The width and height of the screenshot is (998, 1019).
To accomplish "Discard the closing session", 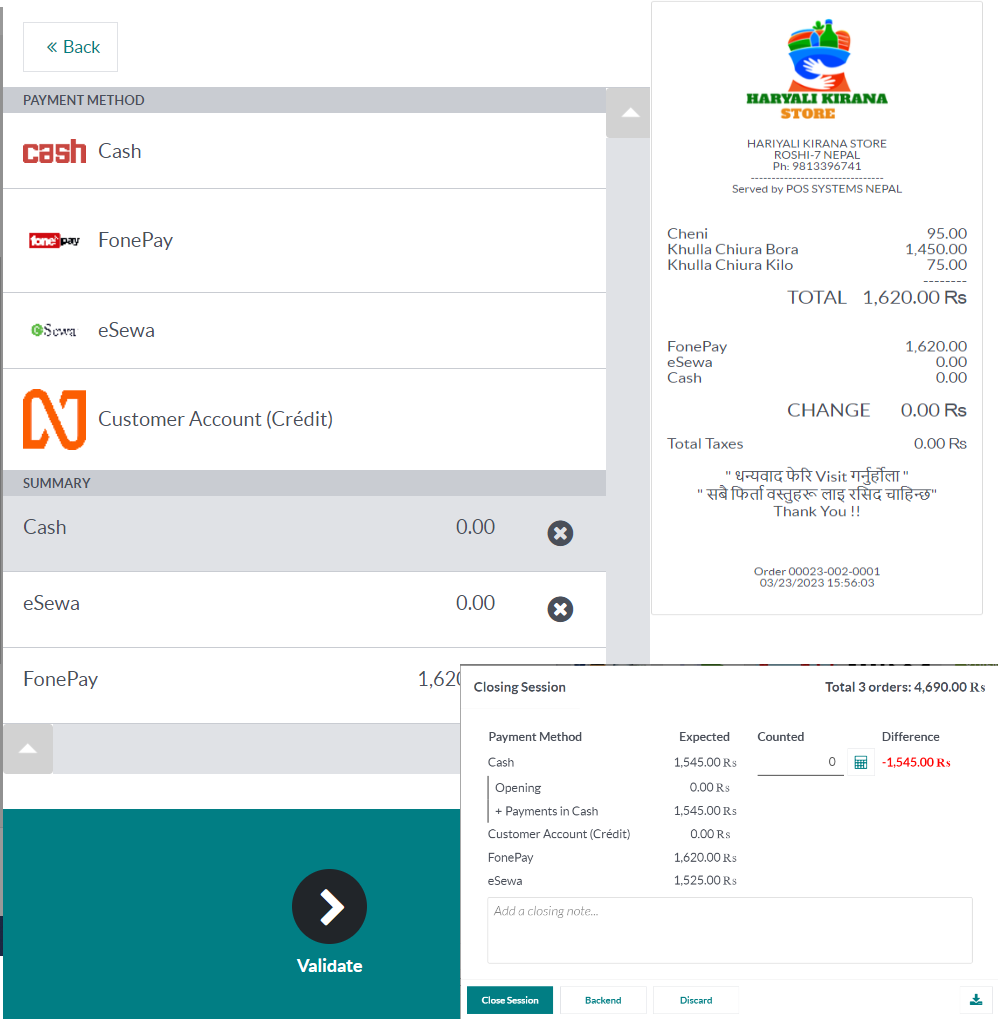I will pyautogui.click(x=696, y=1000).
